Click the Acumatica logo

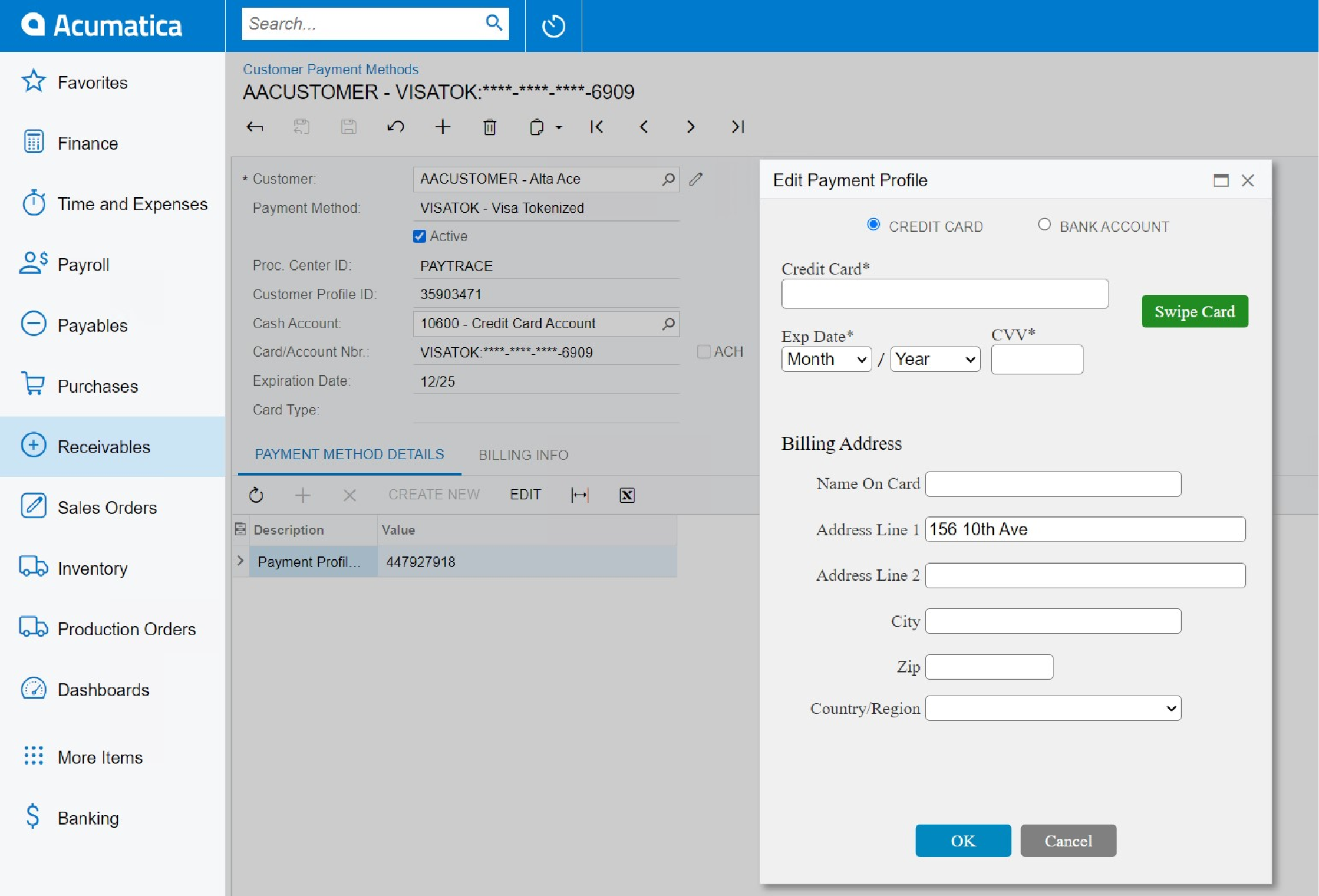(101, 25)
